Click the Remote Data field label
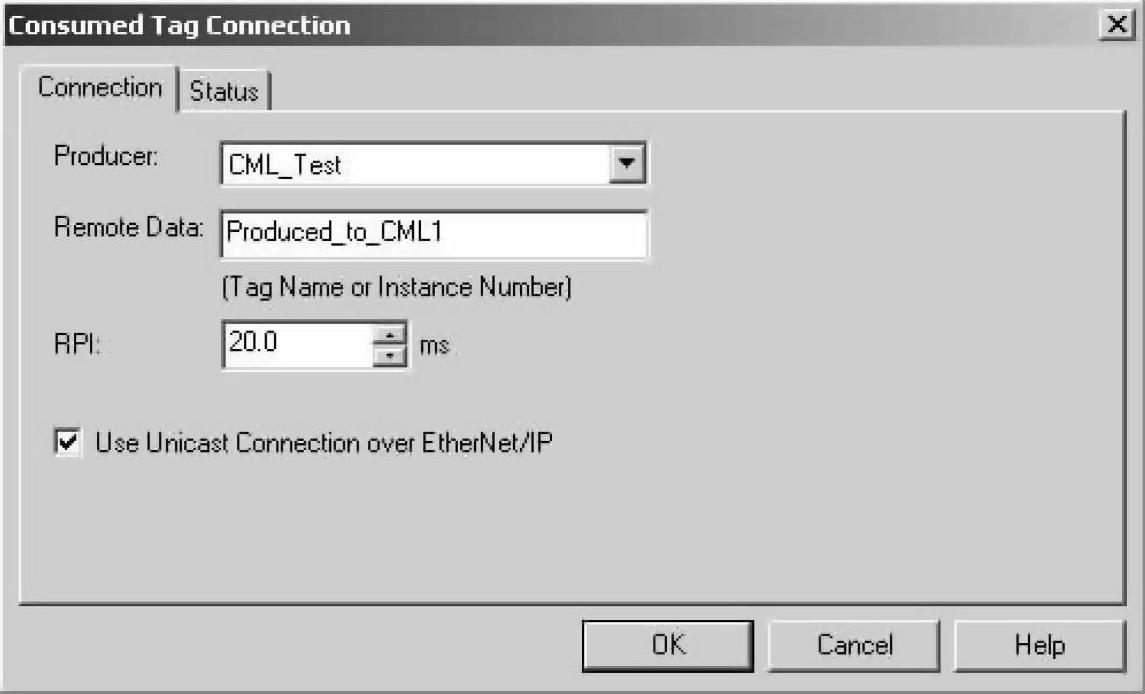 pos(129,227)
